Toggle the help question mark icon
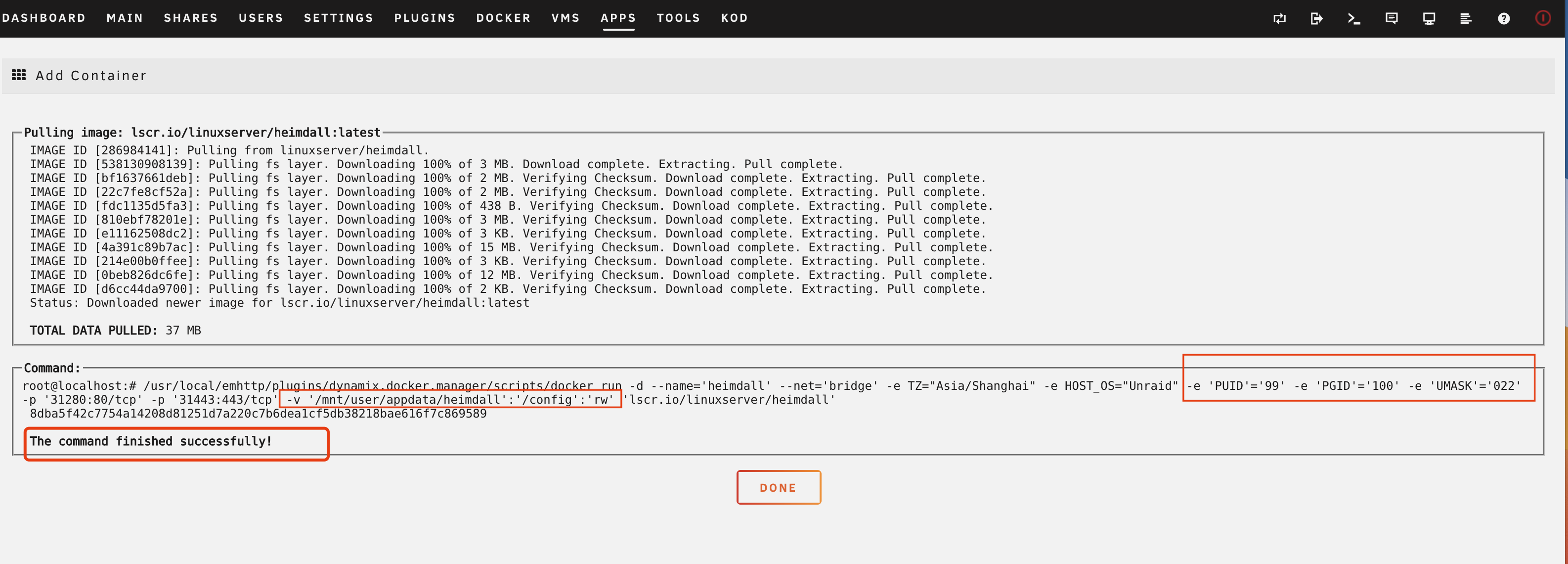The image size is (1568, 564). point(1503,18)
